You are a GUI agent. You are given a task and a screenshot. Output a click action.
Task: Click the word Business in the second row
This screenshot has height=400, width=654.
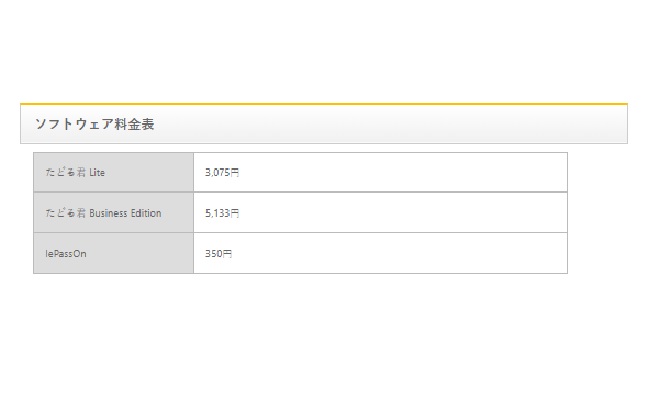tap(110, 213)
